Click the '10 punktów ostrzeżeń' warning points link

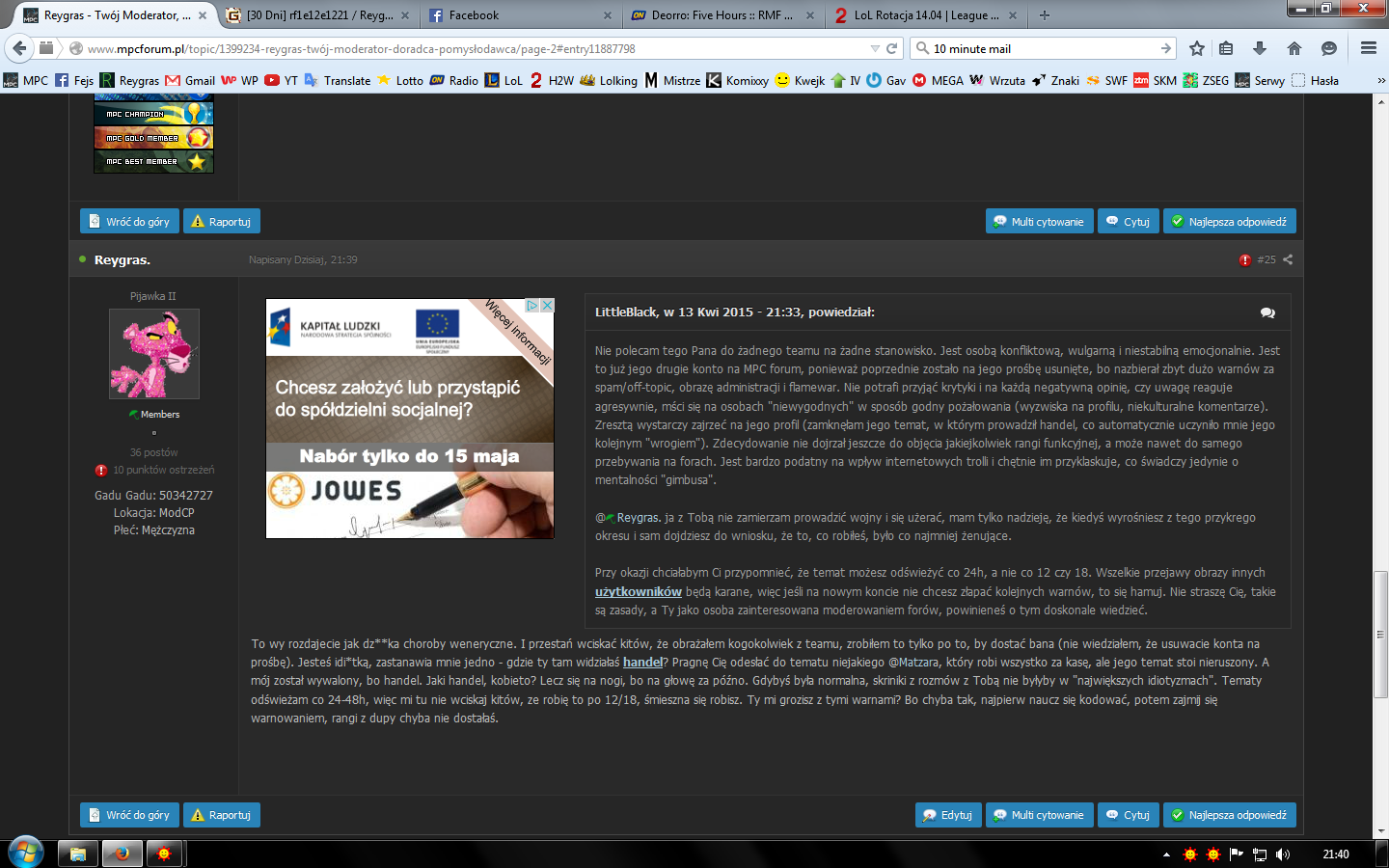164,471
